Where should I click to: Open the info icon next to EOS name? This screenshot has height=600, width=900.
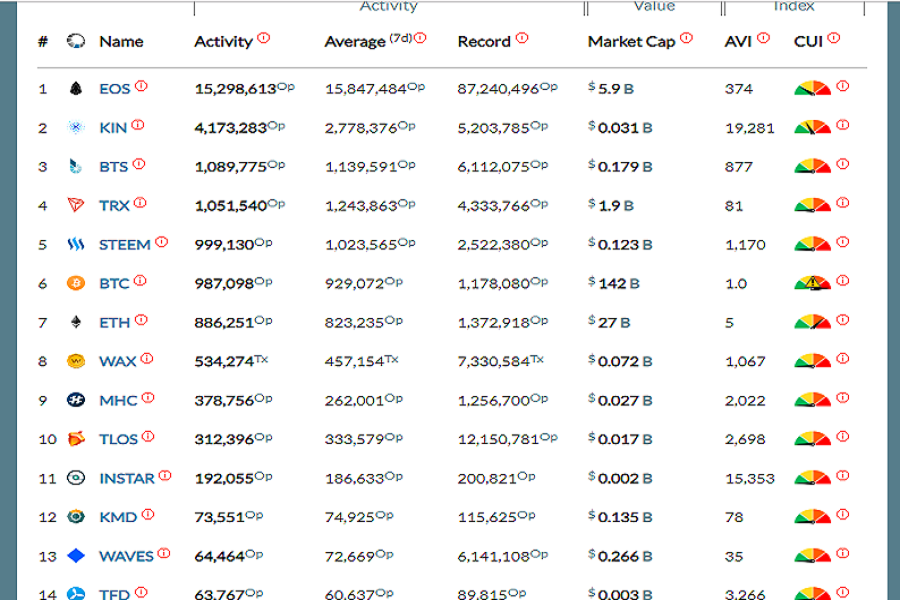(x=141, y=86)
